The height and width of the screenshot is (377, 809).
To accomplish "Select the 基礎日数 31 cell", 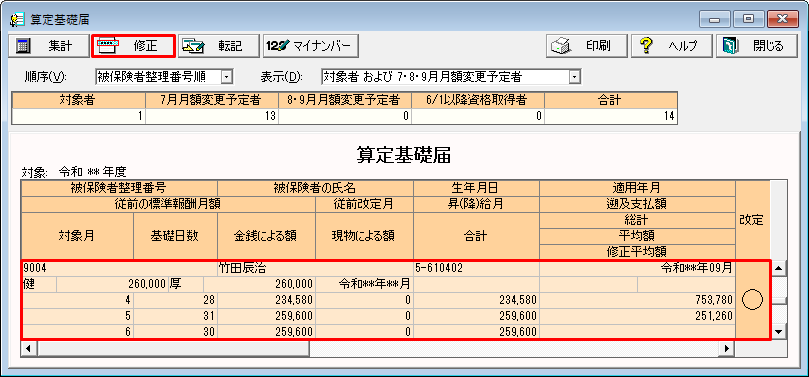I will pos(175,316).
